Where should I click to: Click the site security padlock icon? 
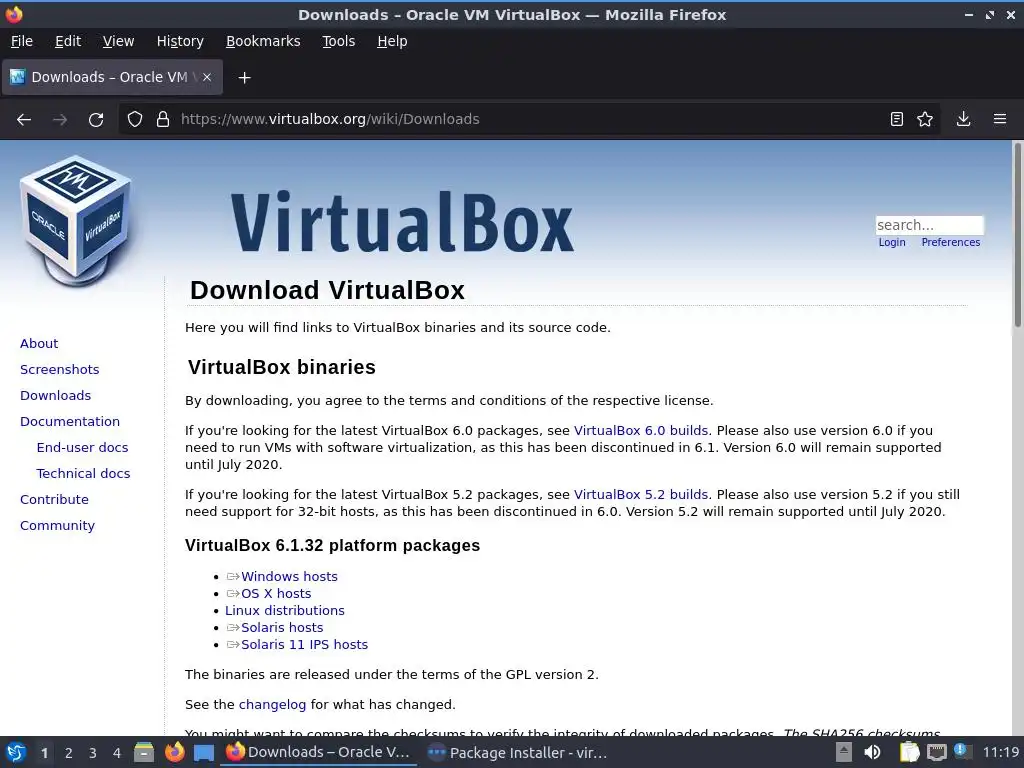pyautogui.click(x=163, y=120)
